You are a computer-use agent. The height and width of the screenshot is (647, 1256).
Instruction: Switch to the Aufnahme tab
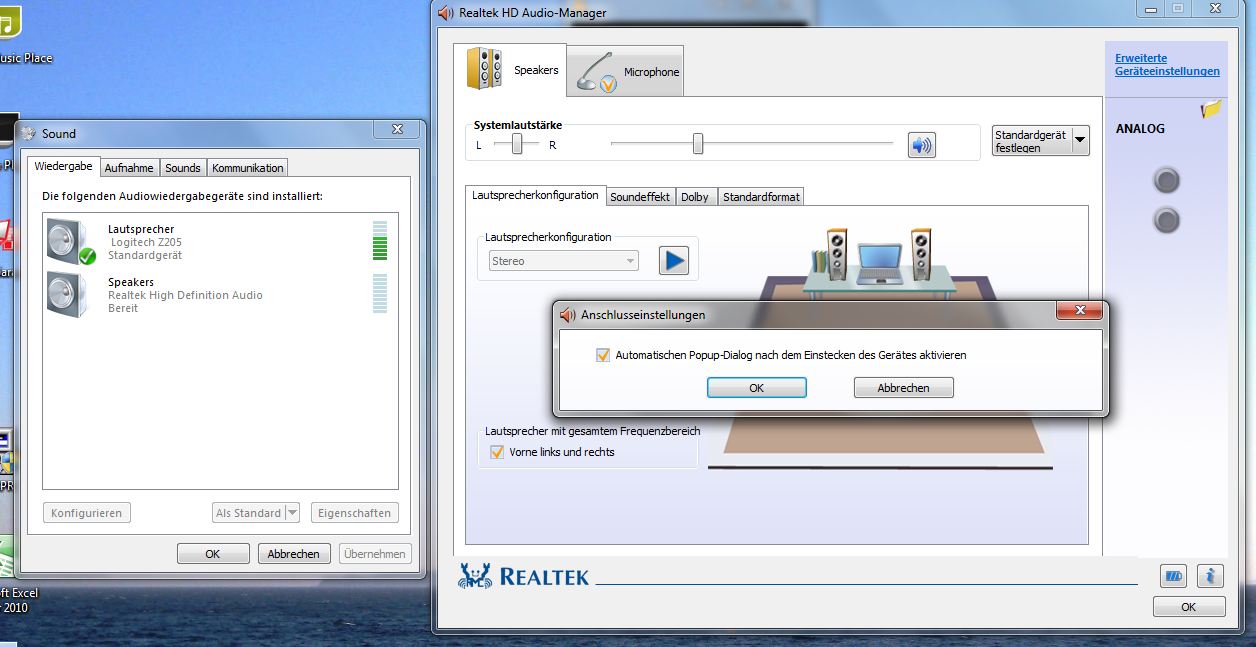[x=129, y=168]
